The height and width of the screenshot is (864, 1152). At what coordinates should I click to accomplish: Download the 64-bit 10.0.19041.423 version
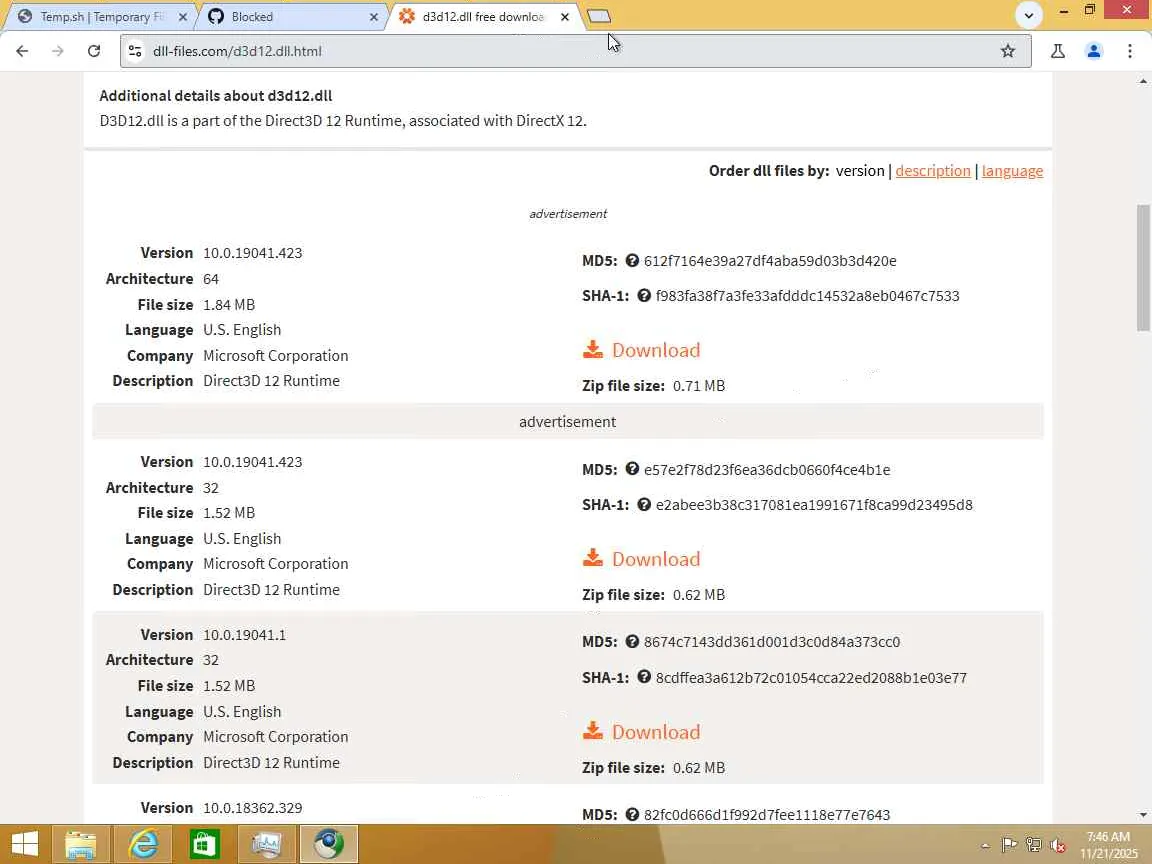pyautogui.click(x=655, y=350)
